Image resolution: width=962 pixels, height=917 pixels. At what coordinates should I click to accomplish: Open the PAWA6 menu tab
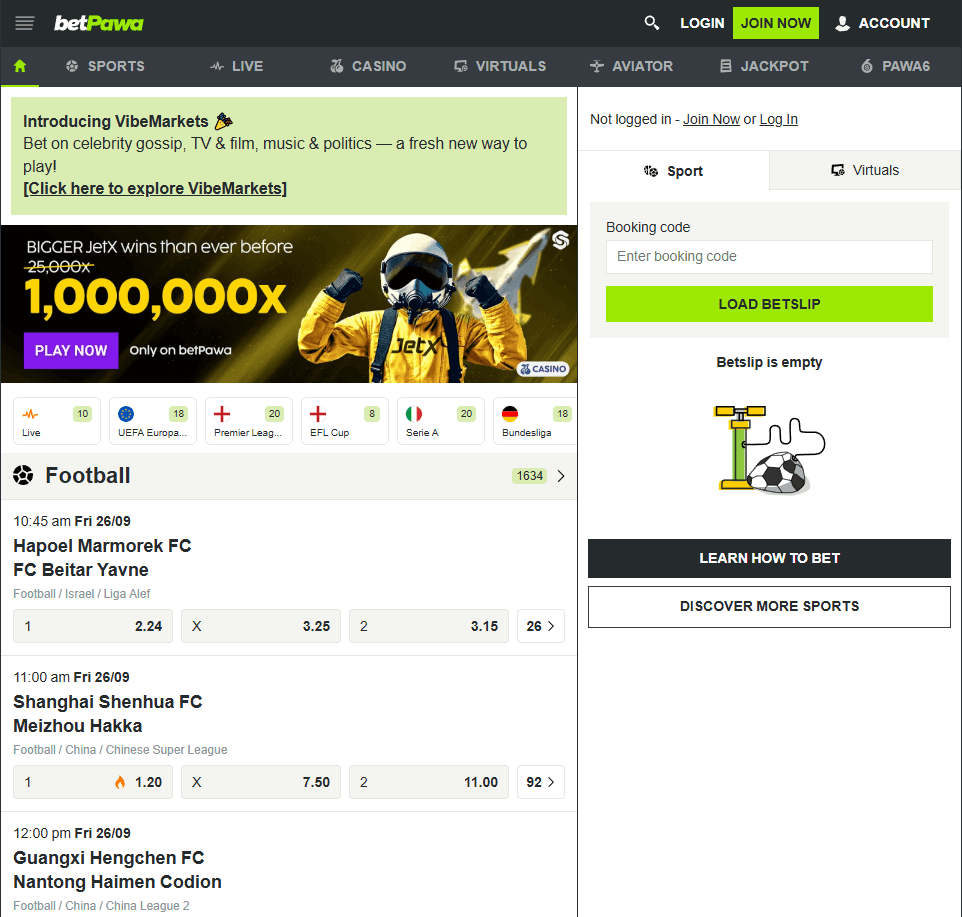click(x=896, y=66)
